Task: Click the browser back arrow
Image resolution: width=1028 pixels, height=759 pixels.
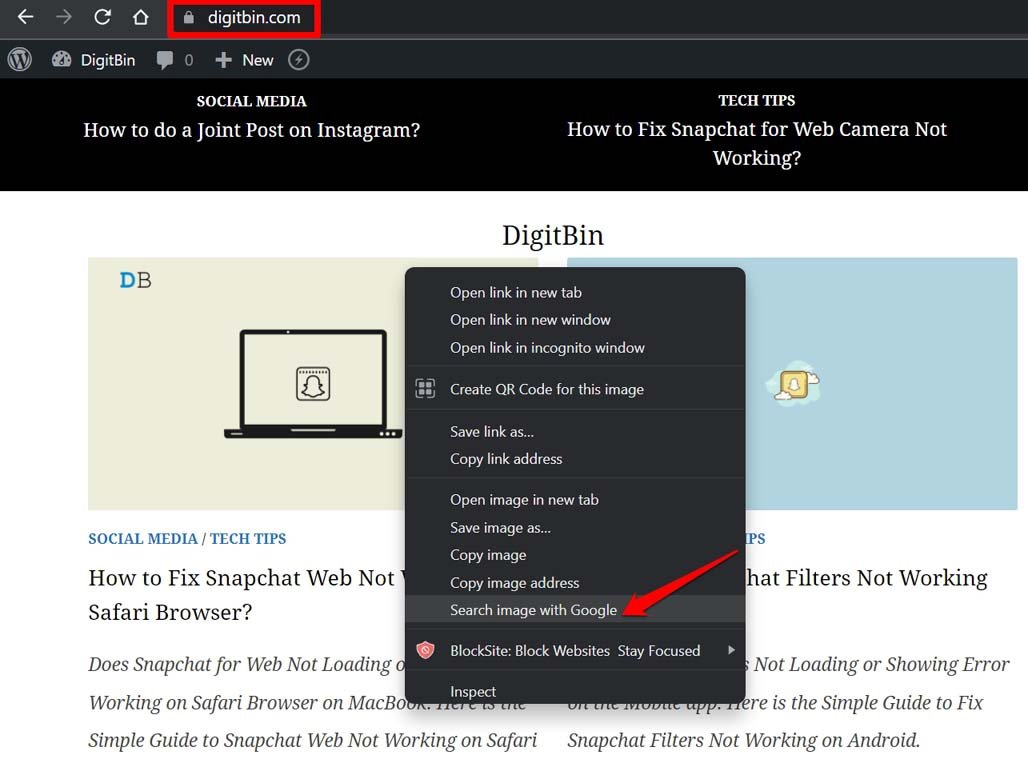Action: (25, 17)
